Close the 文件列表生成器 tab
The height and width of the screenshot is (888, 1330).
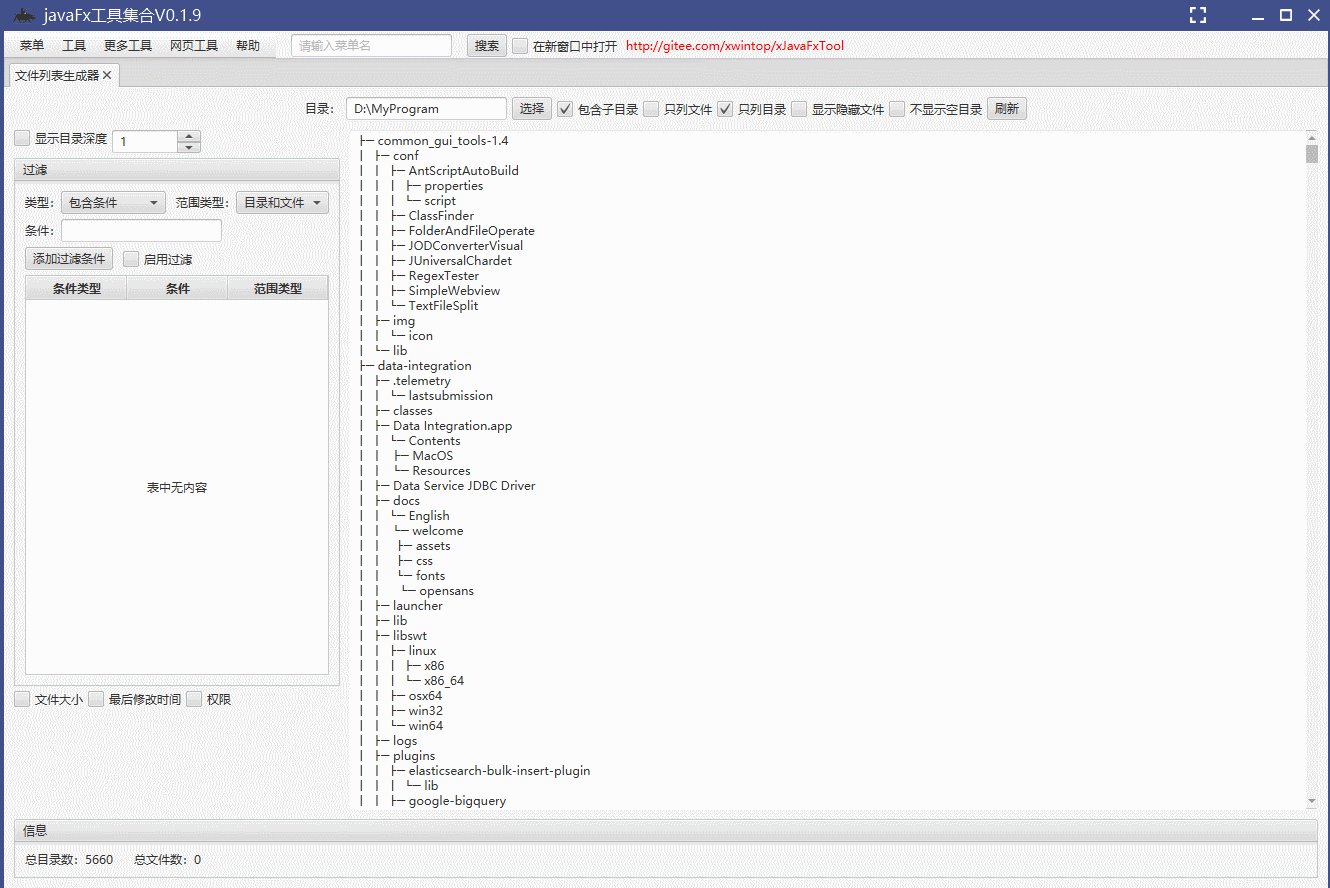point(107,75)
